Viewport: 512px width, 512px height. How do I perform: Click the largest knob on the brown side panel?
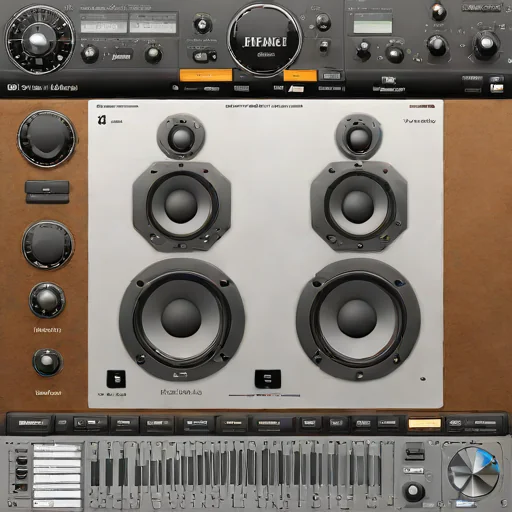(x=47, y=139)
